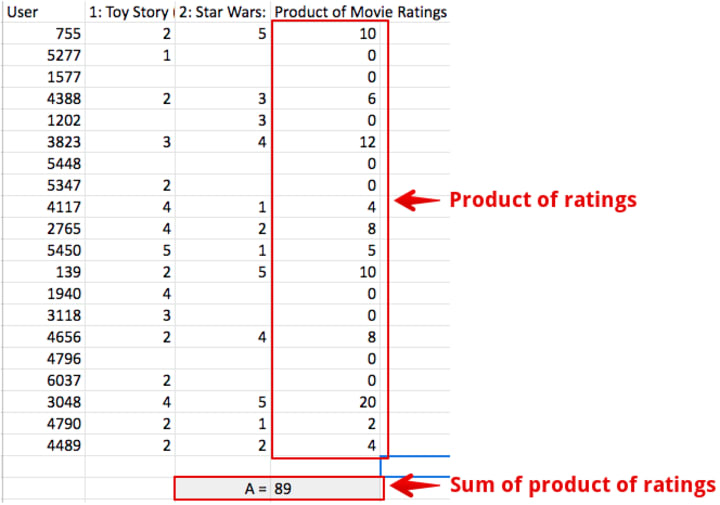The width and height of the screenshot is (720, 505).
Task: Select user ID cell 3048
Action: (x=44, y=402)
